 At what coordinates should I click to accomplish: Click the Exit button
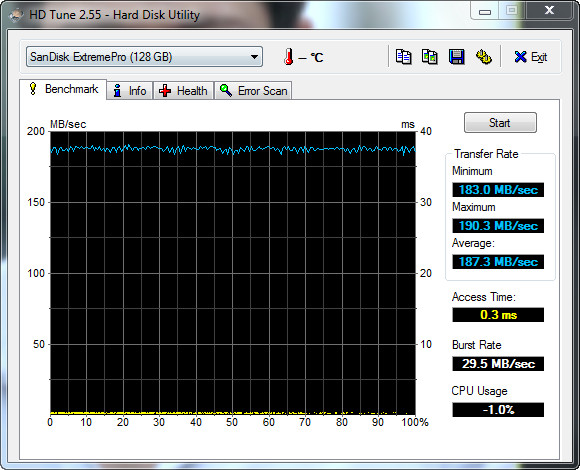tap(531, 57)
